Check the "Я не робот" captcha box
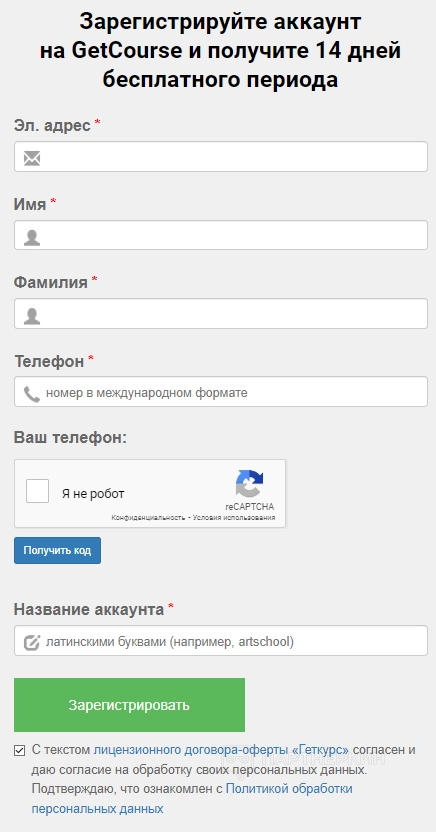 pos(38,491)
